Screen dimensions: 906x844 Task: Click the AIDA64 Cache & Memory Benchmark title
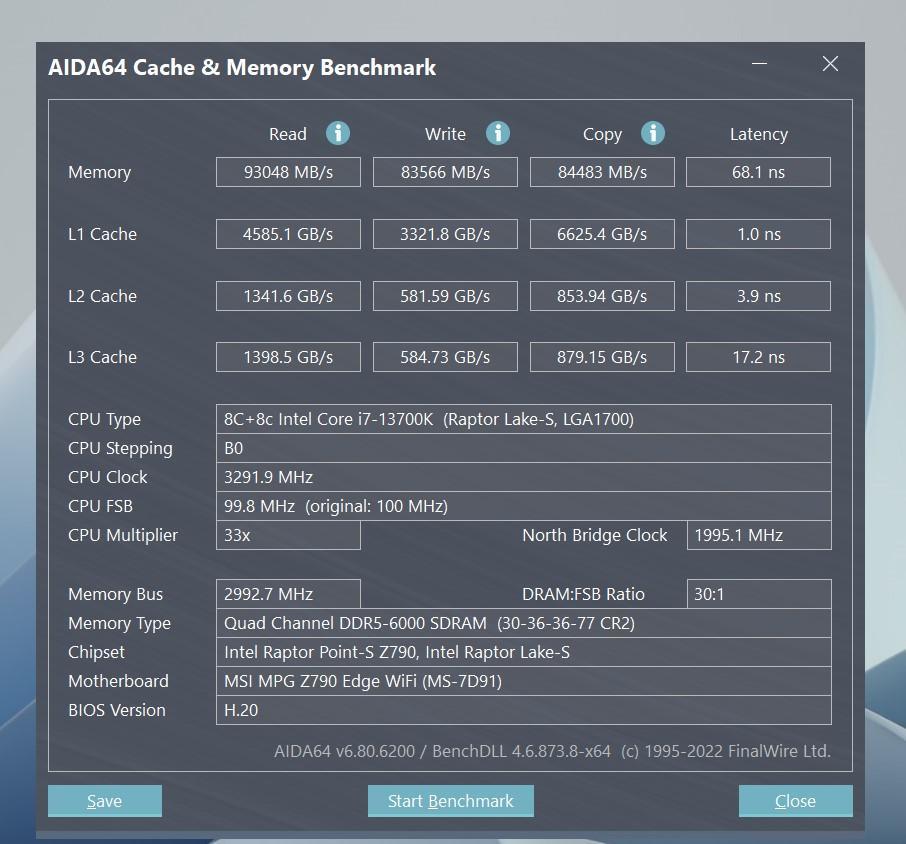[242, 68]
